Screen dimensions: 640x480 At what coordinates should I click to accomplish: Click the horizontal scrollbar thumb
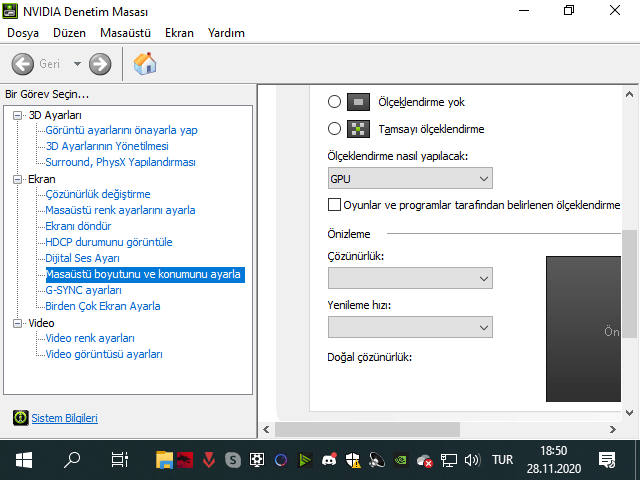(x=367, y=429)
